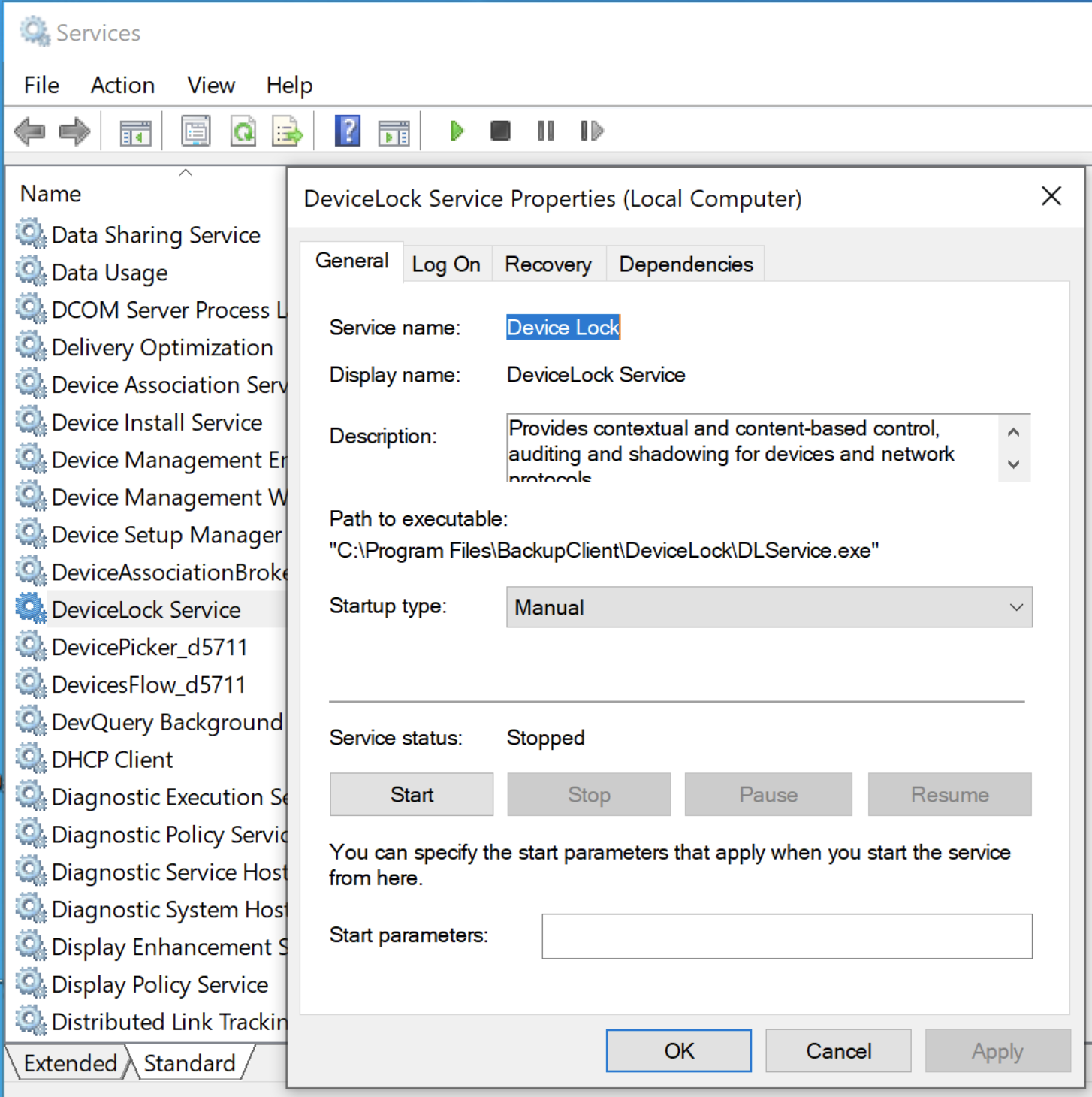Click gear icon beside Data Sharing Service
Viewport: 1092px width, 1097px height.
[31, 234]
